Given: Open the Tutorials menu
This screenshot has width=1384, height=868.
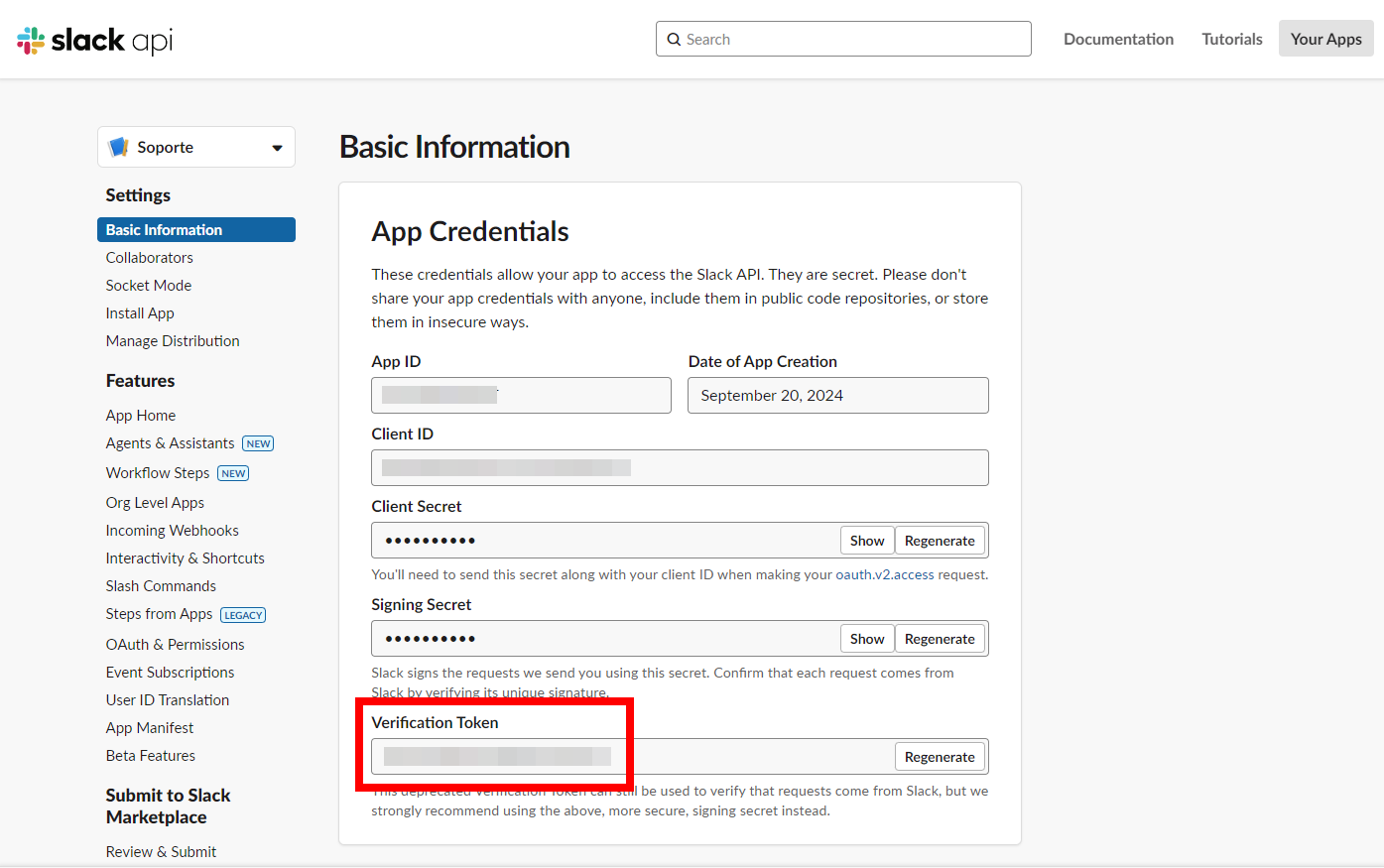Looking at the screenshot, I should tap(1232, 39).
